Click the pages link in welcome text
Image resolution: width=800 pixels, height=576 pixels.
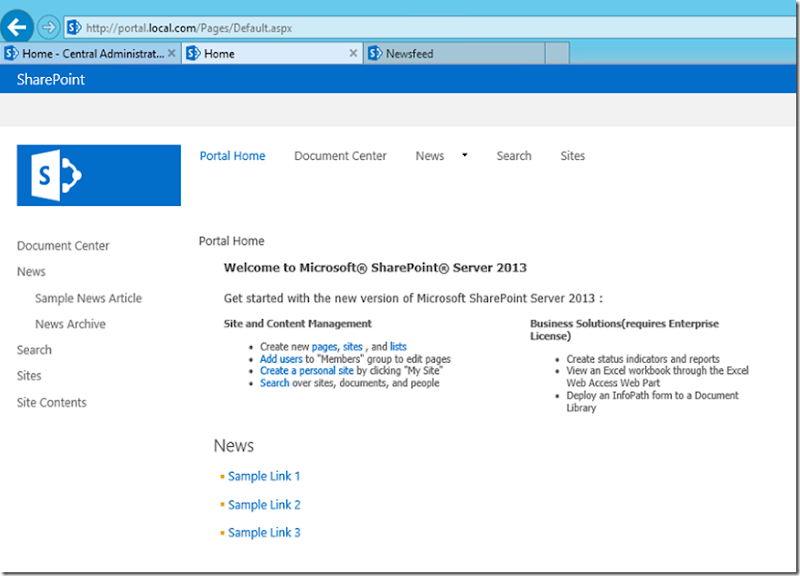(324, 347)
